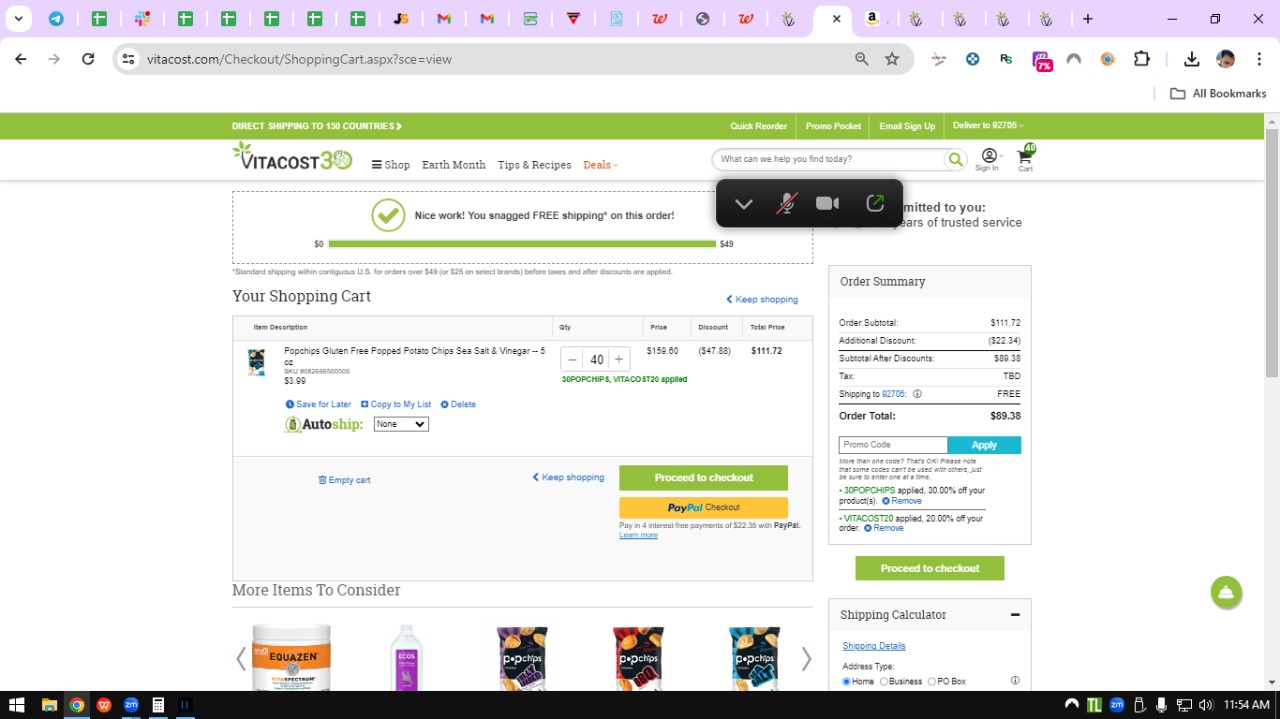Open the Shop menu

point(391,165)
